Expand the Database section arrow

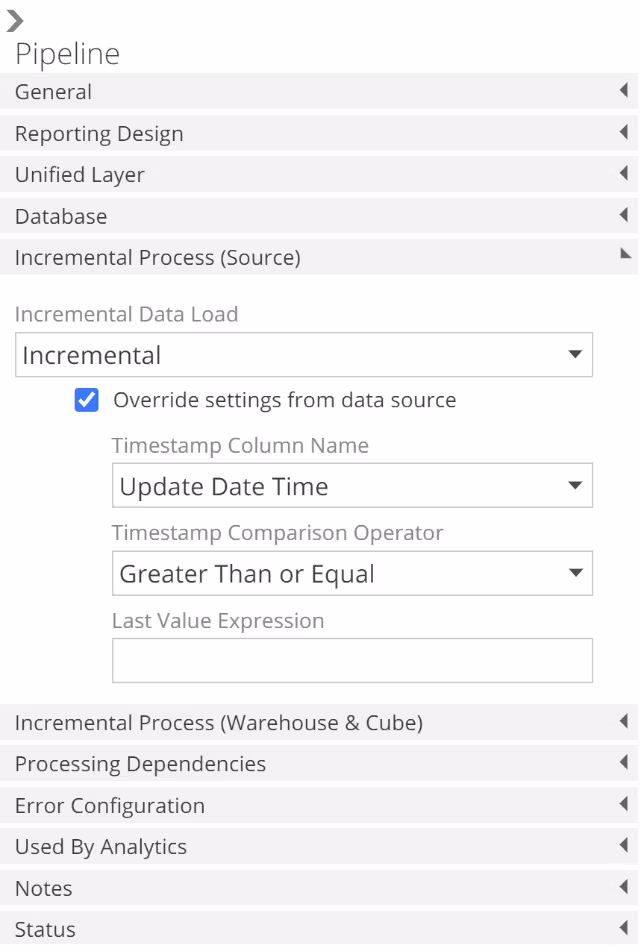623,216
